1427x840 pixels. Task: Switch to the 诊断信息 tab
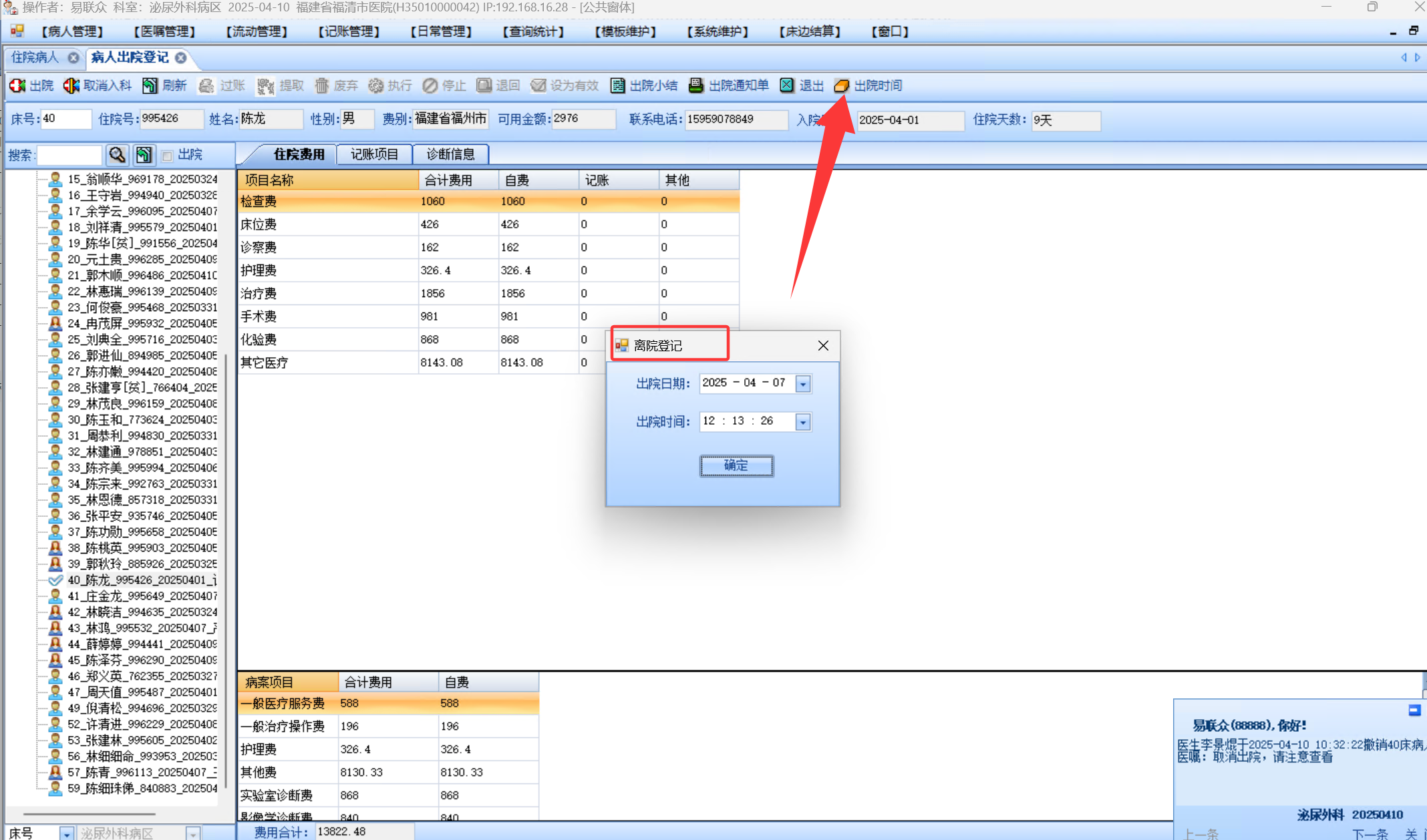point(450,154)
